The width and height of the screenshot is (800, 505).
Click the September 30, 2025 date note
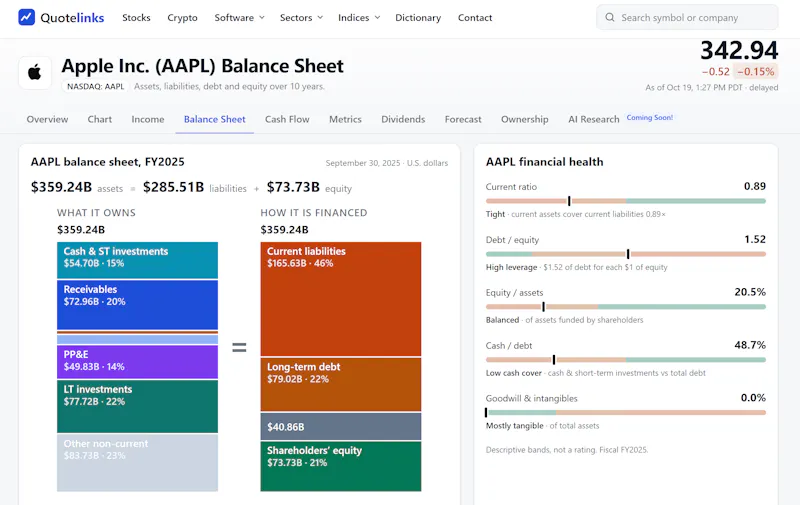pyautogui.click(x=363, y=163)
